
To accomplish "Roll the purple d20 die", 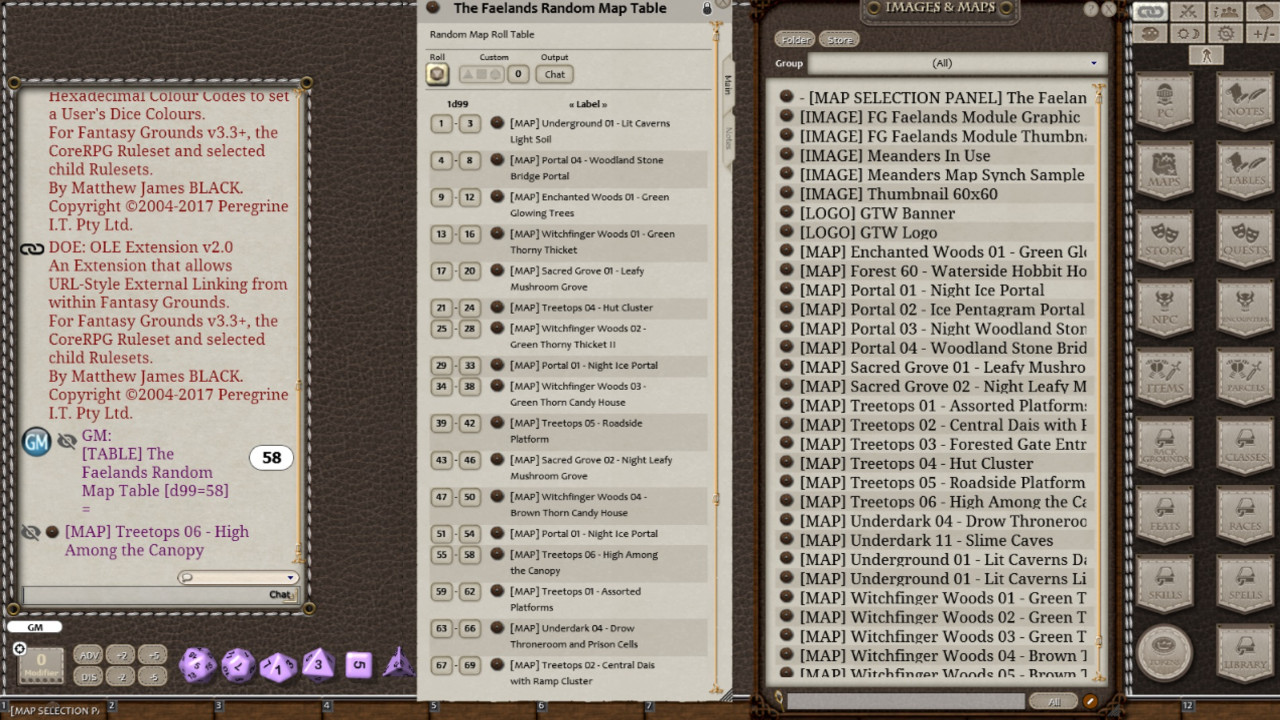I will point(197,665).
